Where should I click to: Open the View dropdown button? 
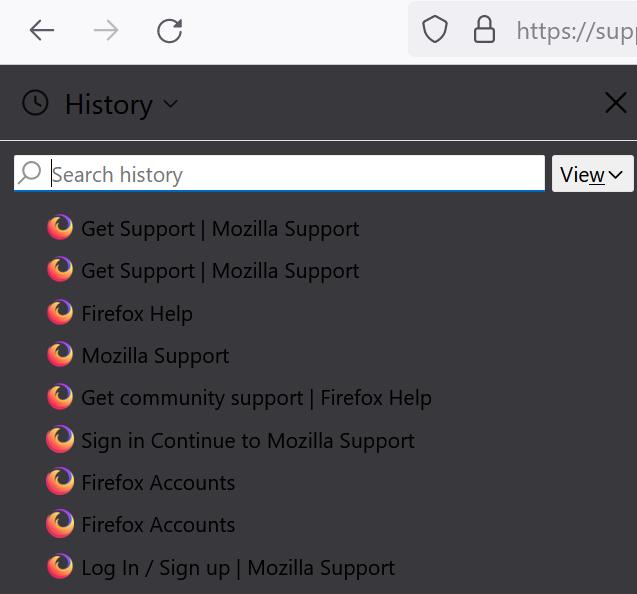click(592, 173)
